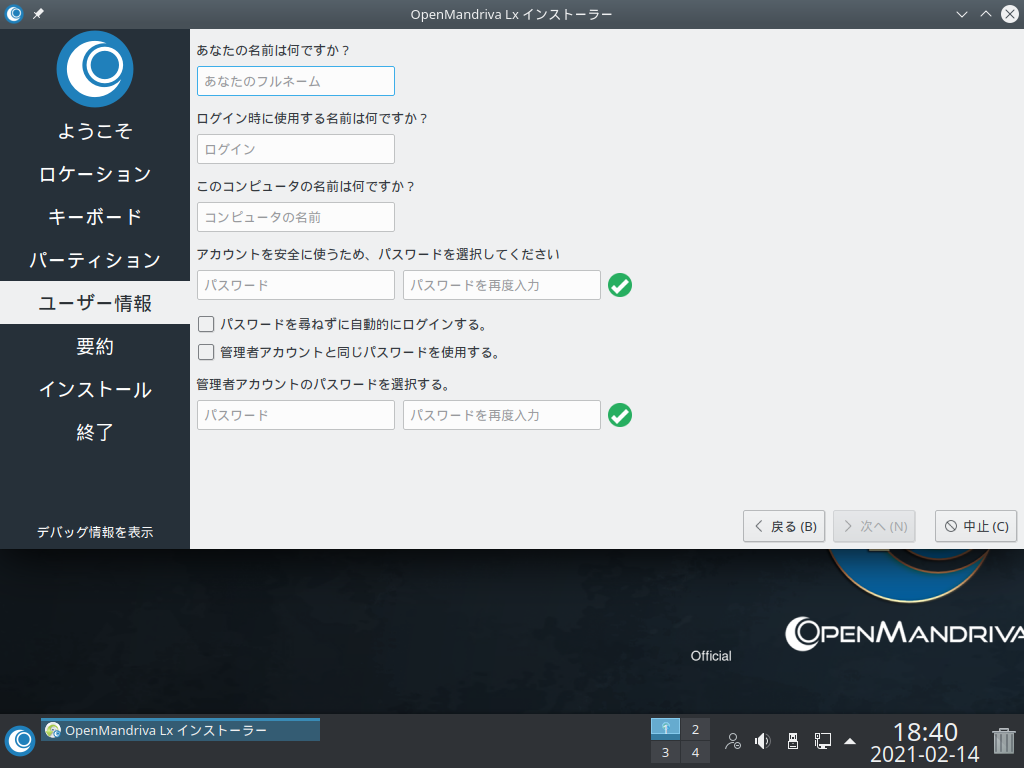Select the 要約 step in sidebar
This screenshot has height=768, width=1024.
click(95, 346)
